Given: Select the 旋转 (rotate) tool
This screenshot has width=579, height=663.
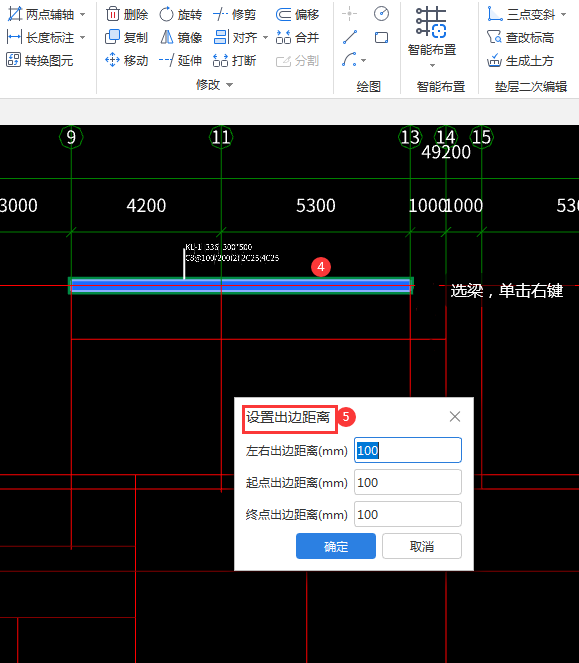Looking at the screenshot, I should coord(181,14).
